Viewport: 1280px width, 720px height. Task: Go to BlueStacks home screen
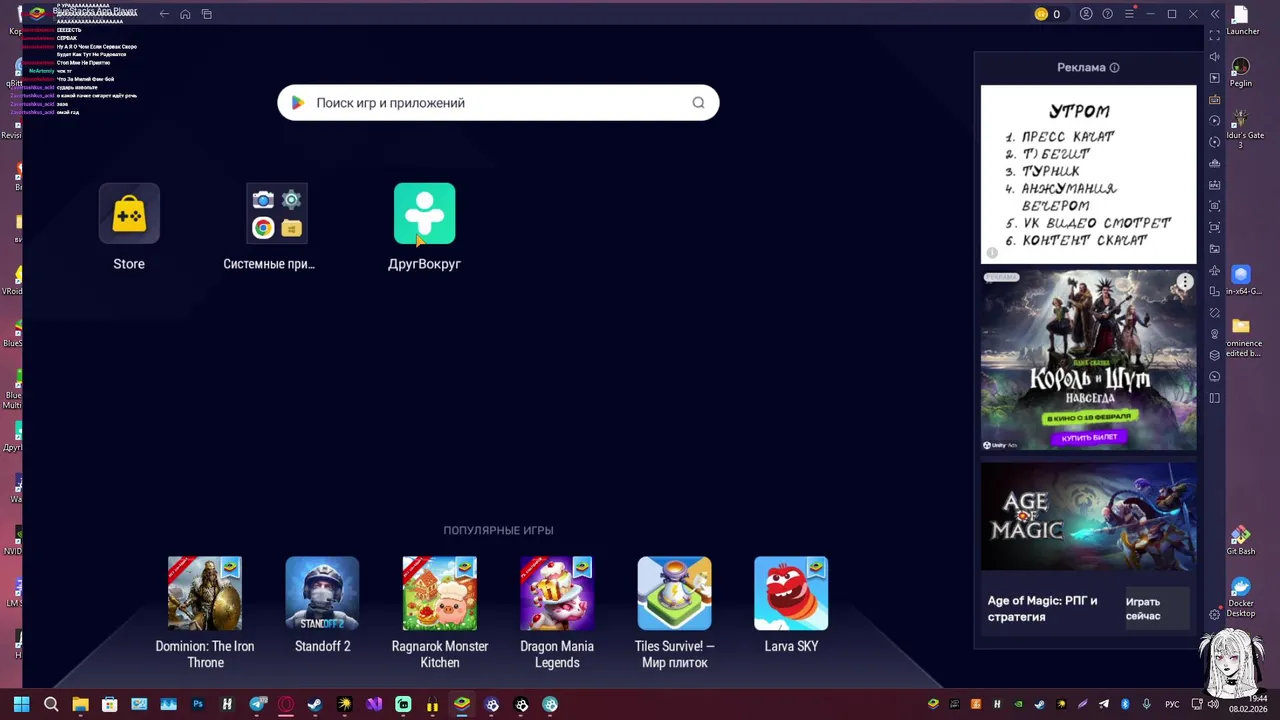coord(185,14)
